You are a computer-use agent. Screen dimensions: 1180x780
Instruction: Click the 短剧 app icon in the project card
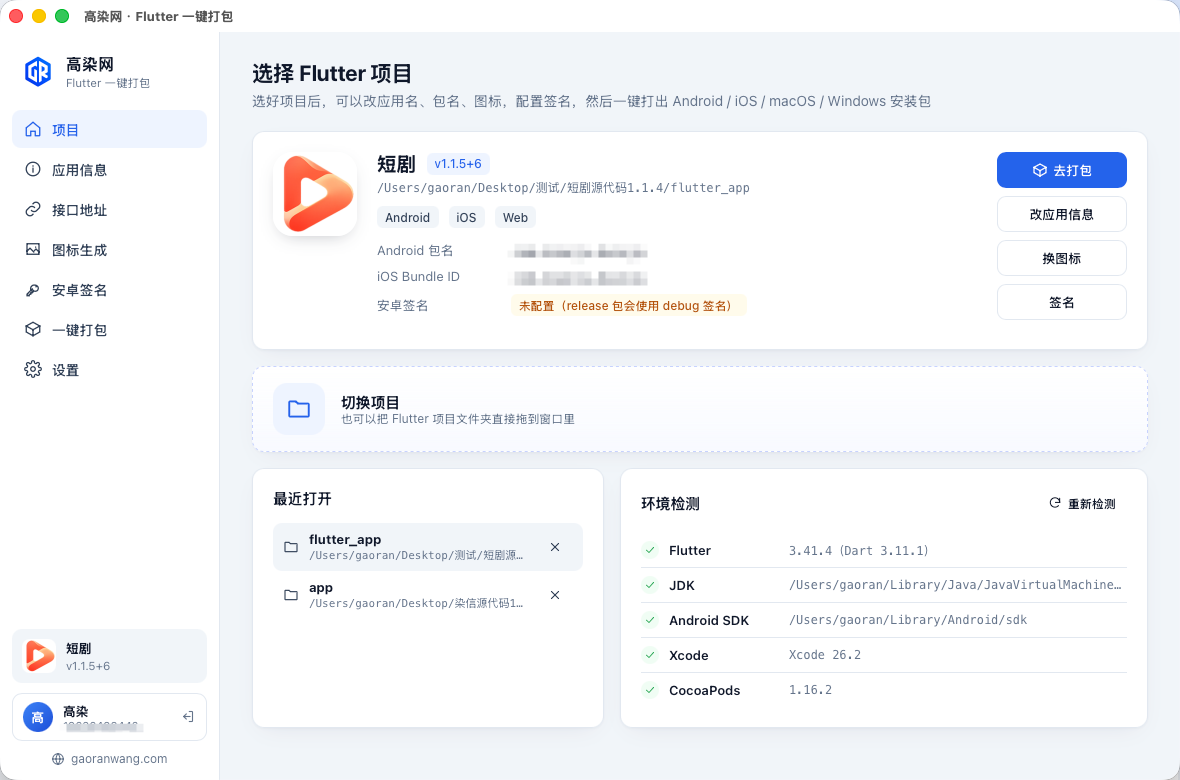click(315, 194)
